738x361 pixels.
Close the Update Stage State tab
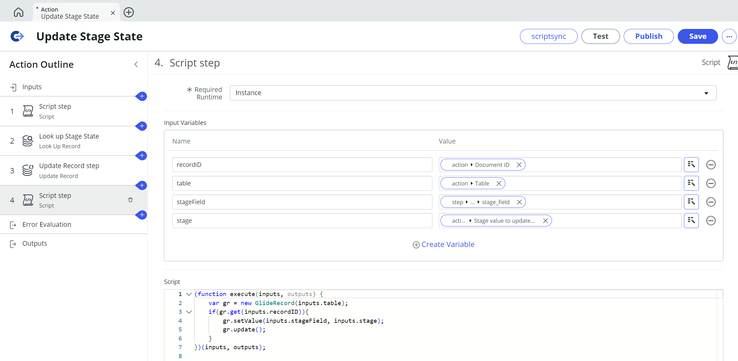click(112, 13)
